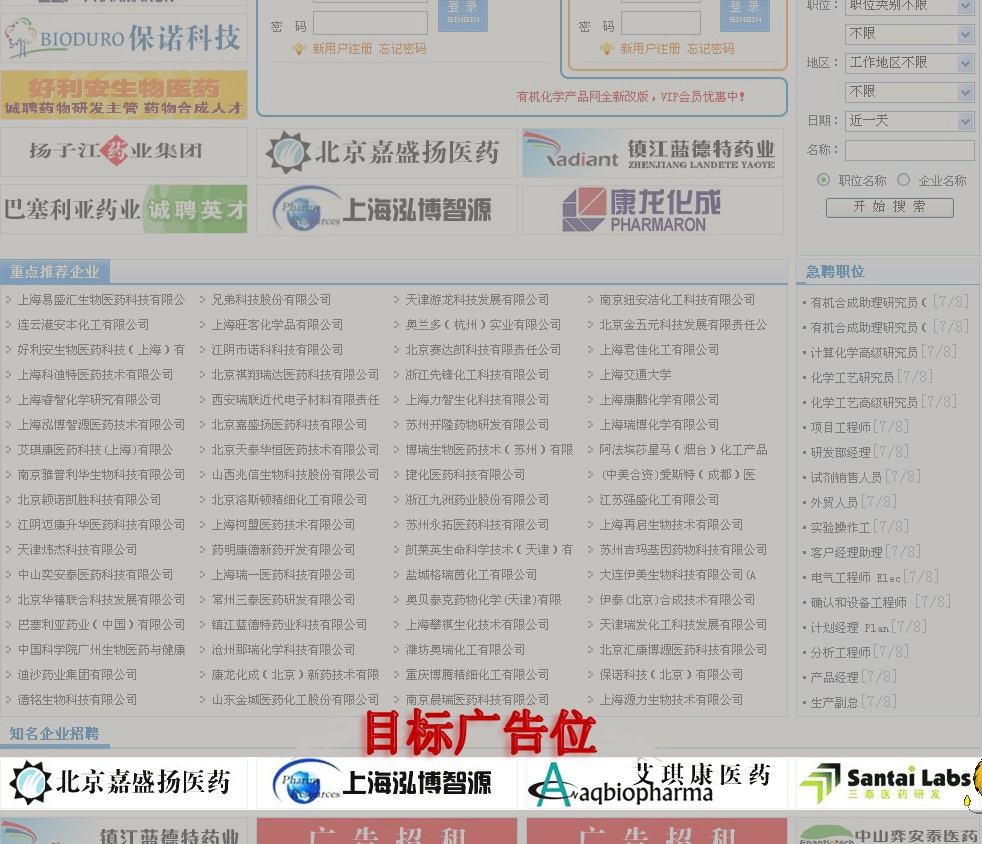This screenshot has height=844, width=982.
Task: Switch to the 重点推荐企业 tab
Action: click(54, 272)
